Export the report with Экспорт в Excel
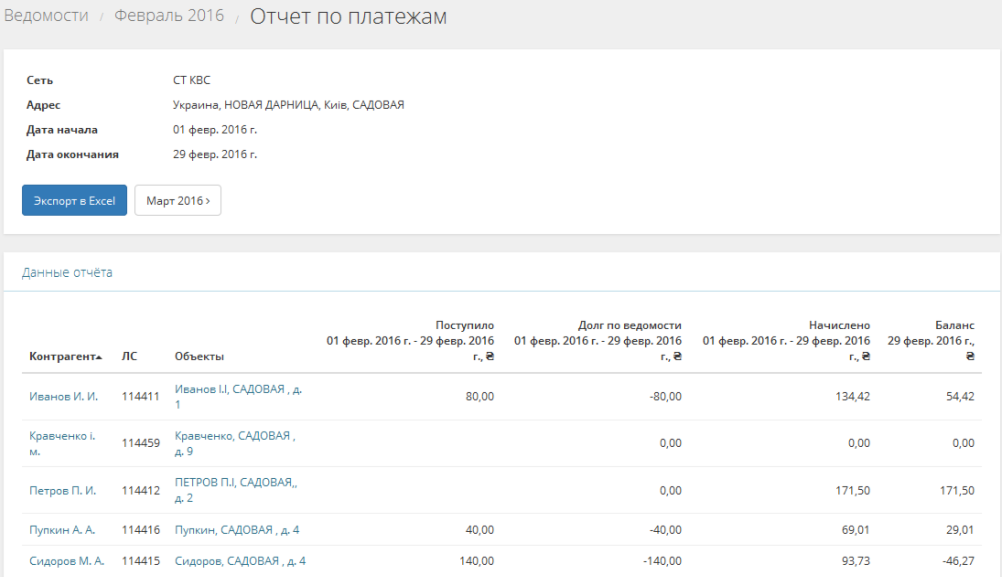The image size is (1002, 577). click(74, 201)
